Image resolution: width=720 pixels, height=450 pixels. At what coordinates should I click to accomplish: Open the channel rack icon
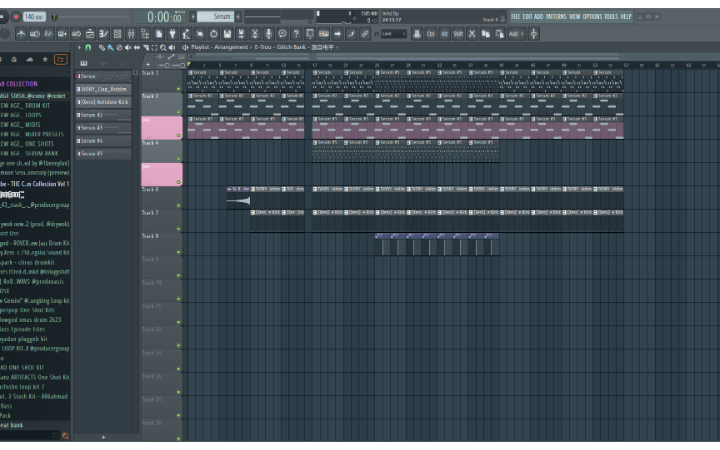(x=117, y=34)
